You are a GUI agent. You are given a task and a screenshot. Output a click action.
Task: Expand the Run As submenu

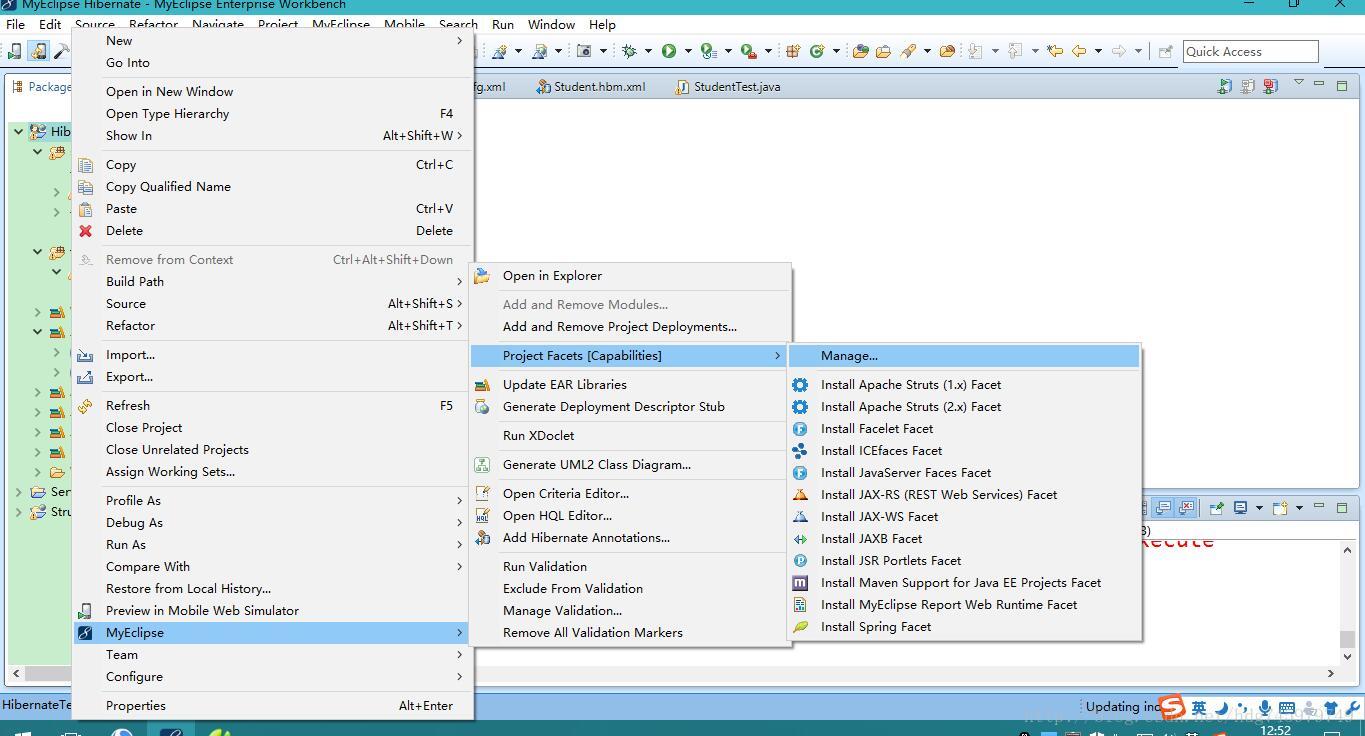(x=271, y=545)
